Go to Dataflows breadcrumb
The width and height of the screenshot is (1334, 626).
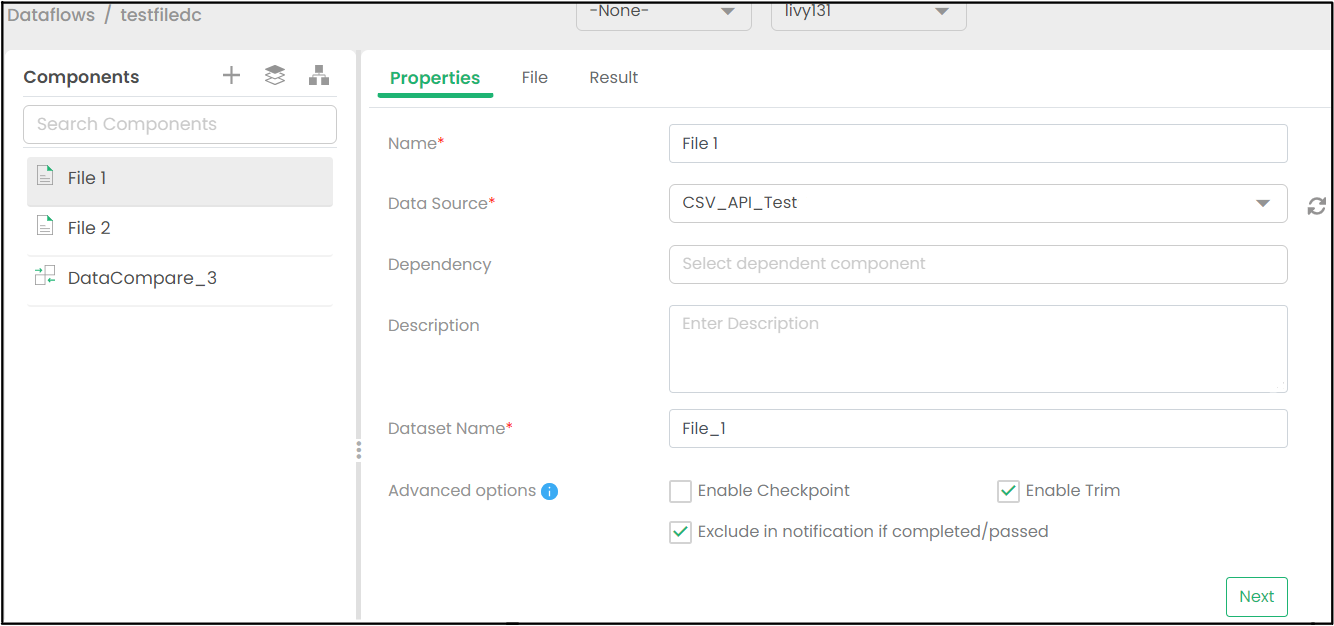pyautogui.click(x=51, y=15)
